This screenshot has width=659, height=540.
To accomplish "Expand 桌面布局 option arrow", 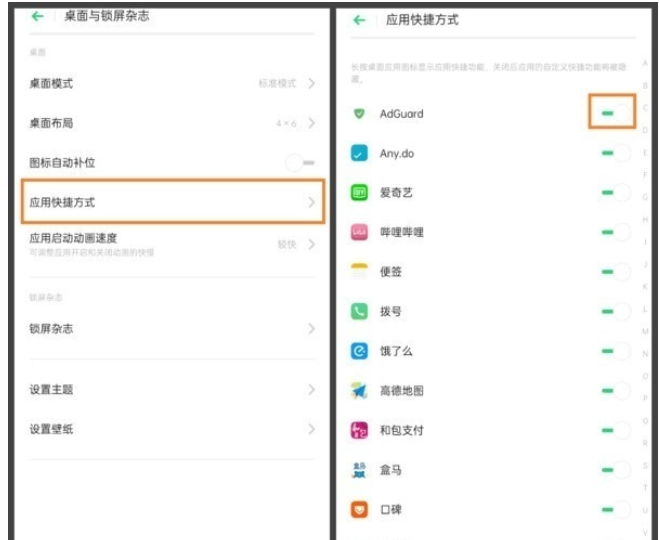I will [x=311, y=123].
